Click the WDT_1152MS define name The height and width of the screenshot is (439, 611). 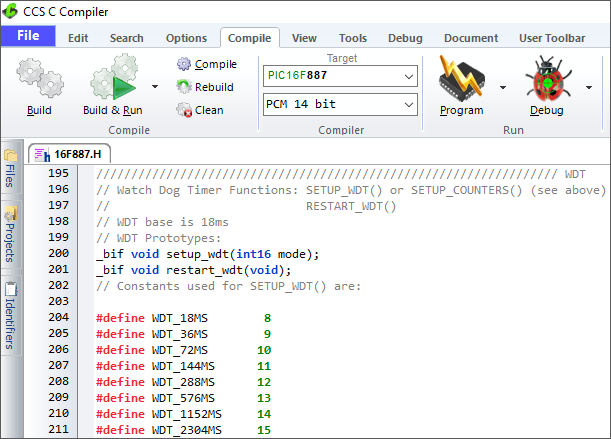coord(187,414)
